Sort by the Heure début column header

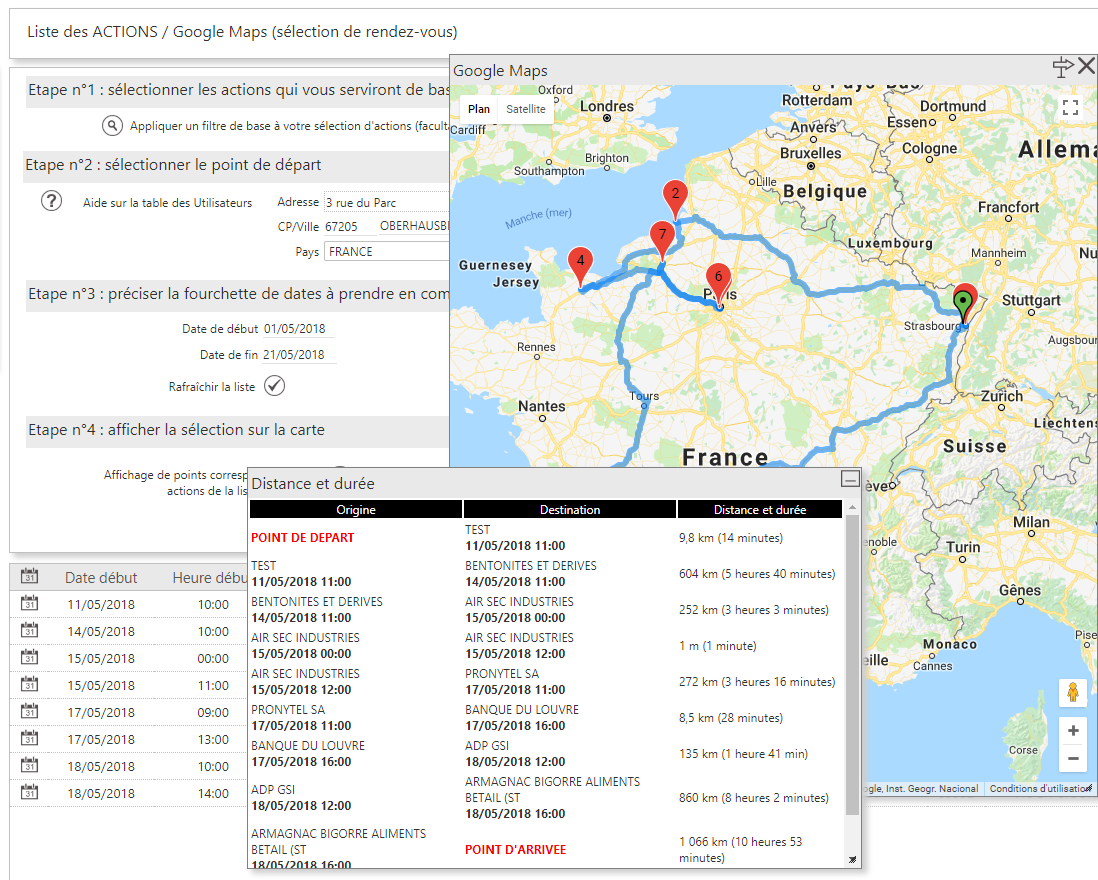click(210, 578)
